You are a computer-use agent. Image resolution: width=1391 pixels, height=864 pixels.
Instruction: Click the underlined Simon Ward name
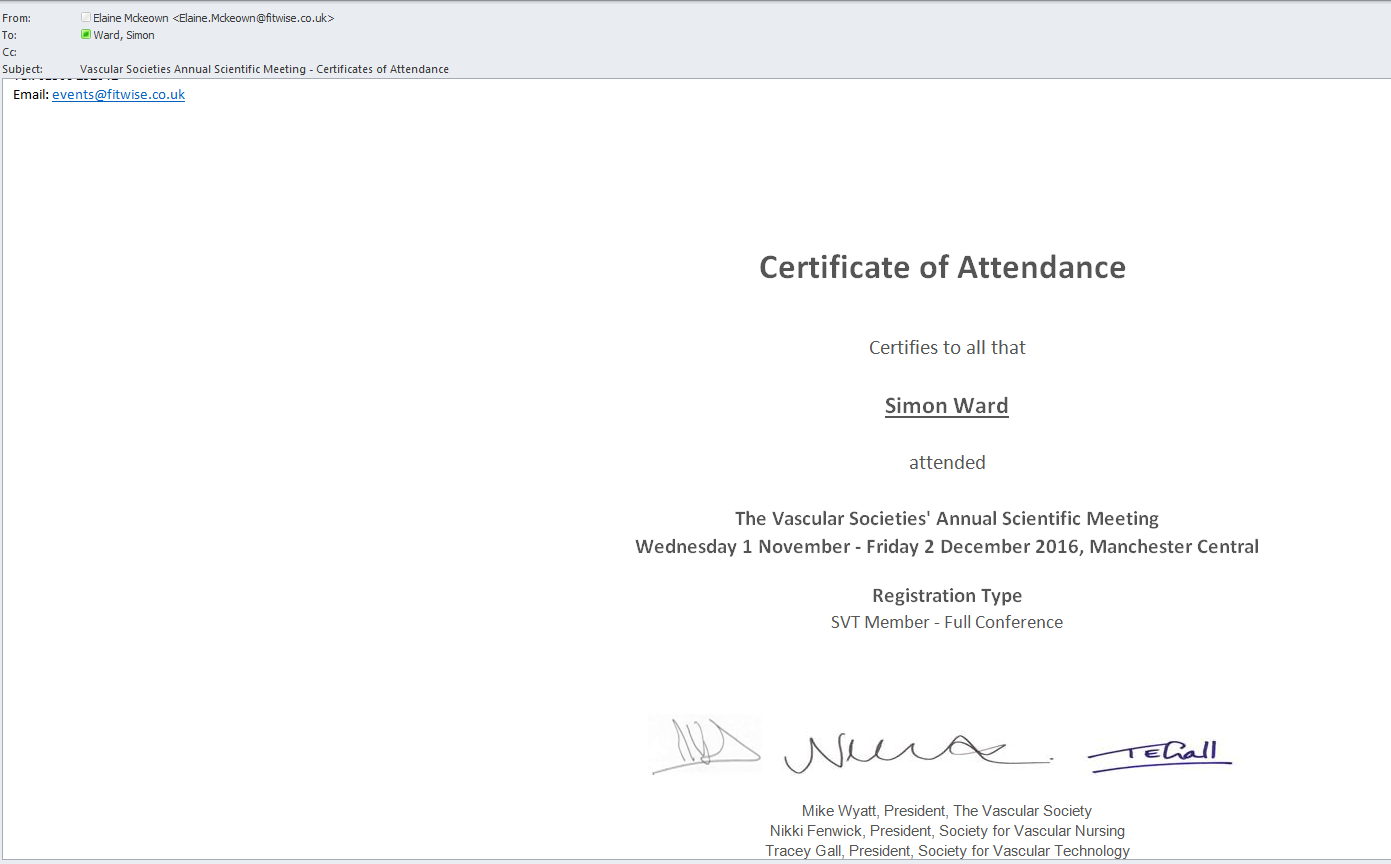946,406
